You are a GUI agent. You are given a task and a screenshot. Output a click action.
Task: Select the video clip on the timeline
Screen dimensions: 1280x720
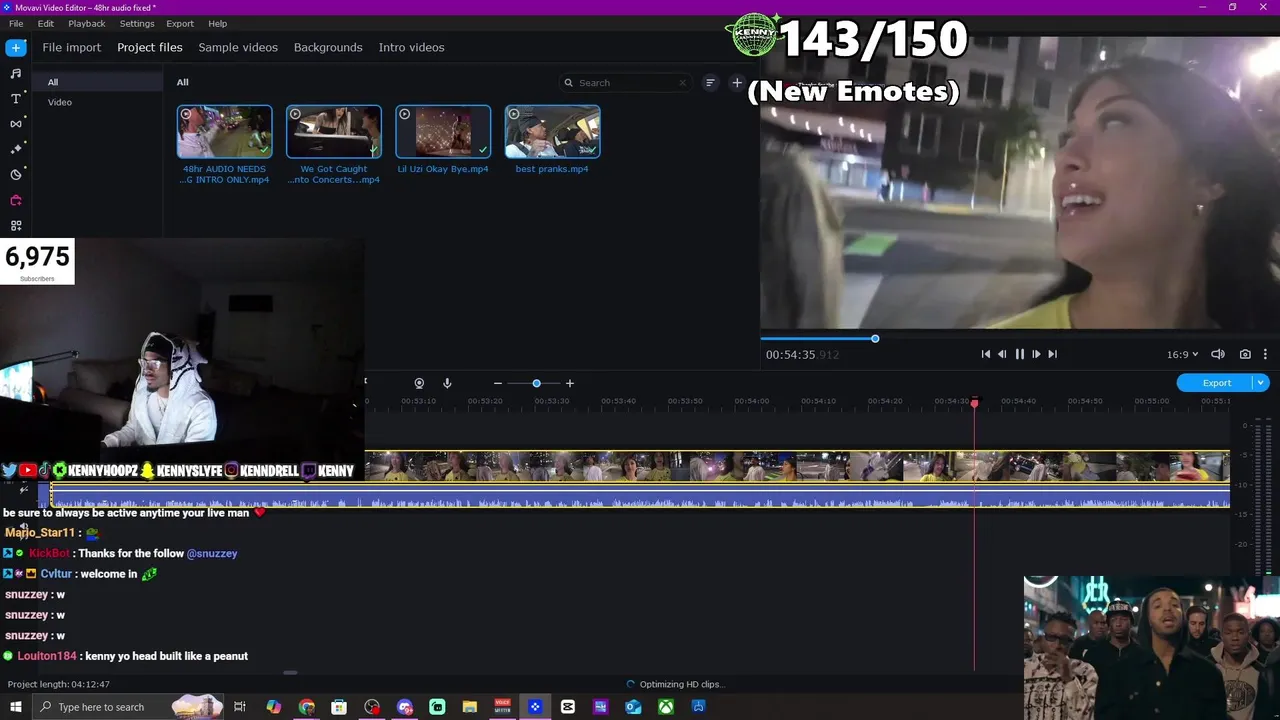pos(797,466)
